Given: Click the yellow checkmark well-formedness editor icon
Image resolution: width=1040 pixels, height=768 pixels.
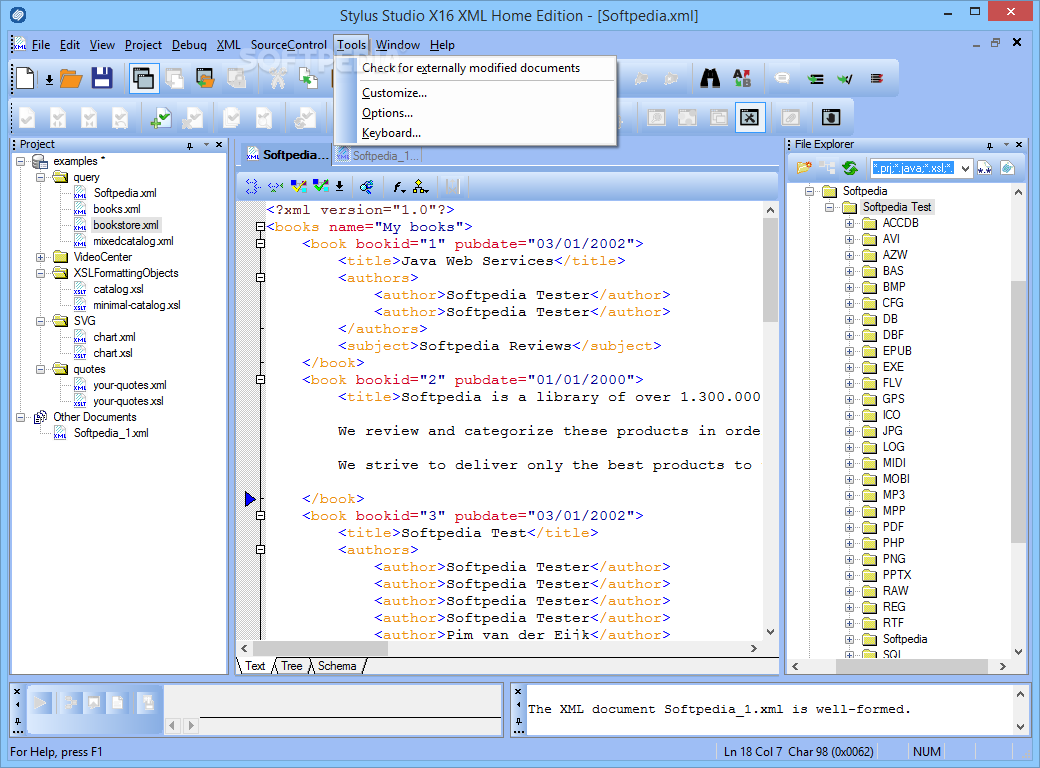Looking at the screenshot, I should pyautogui.click(x=298, y=186).
